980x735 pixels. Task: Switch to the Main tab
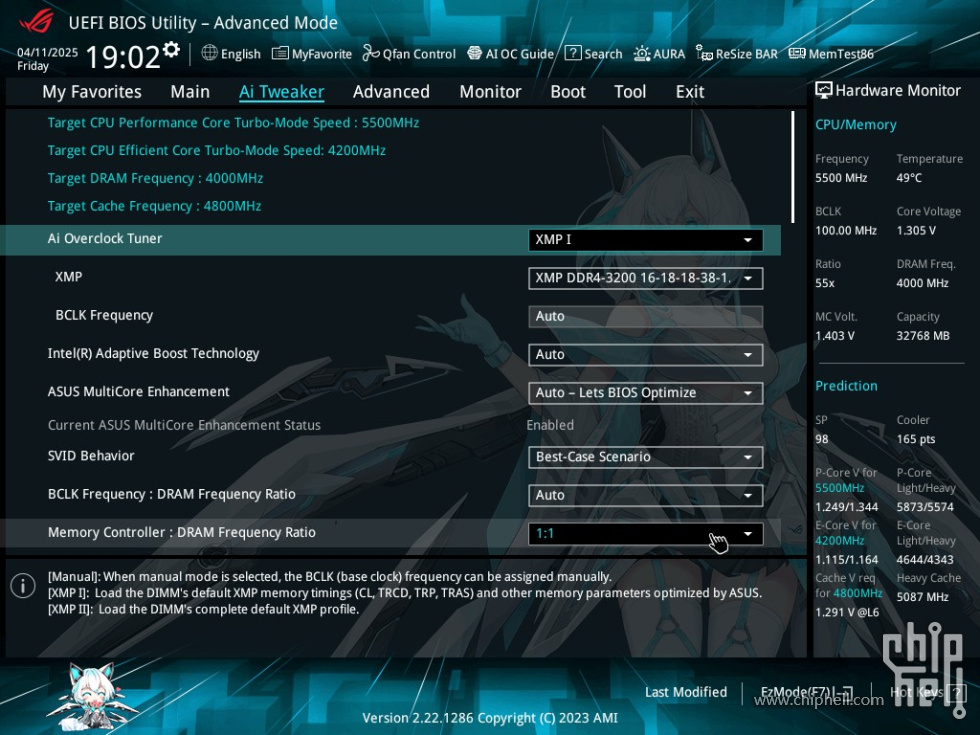tap(190, 92)
